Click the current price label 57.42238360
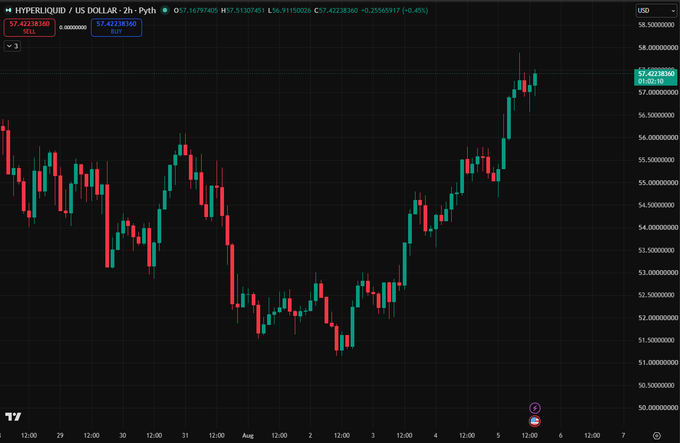680x443 pixels. coord(656,74)
